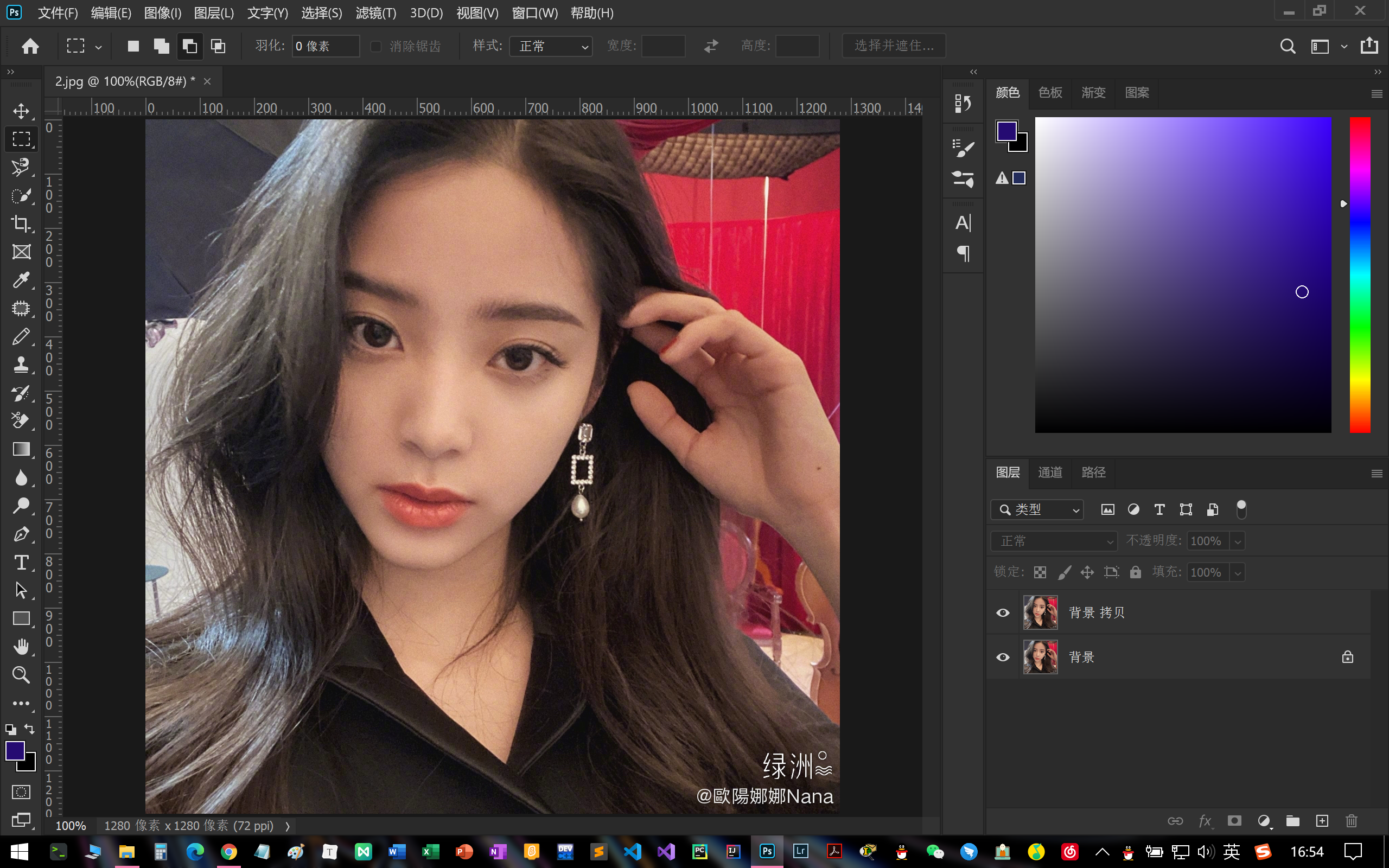Viewport: 1389px width, 868px height.
Task: Choose Subtract from Selection mode
Action: pos(190,46)
